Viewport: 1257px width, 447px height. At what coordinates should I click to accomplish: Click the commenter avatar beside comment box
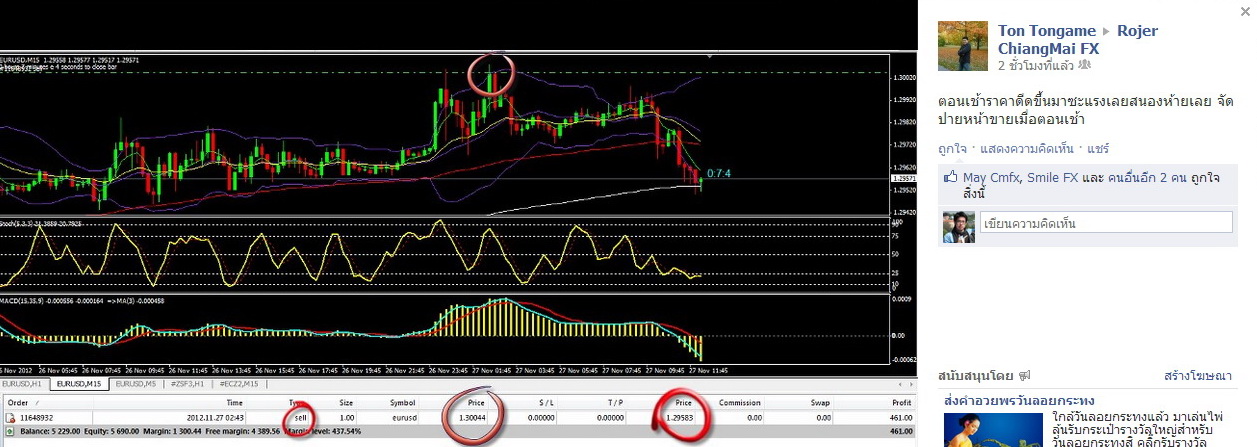click(x=959, y=226)
